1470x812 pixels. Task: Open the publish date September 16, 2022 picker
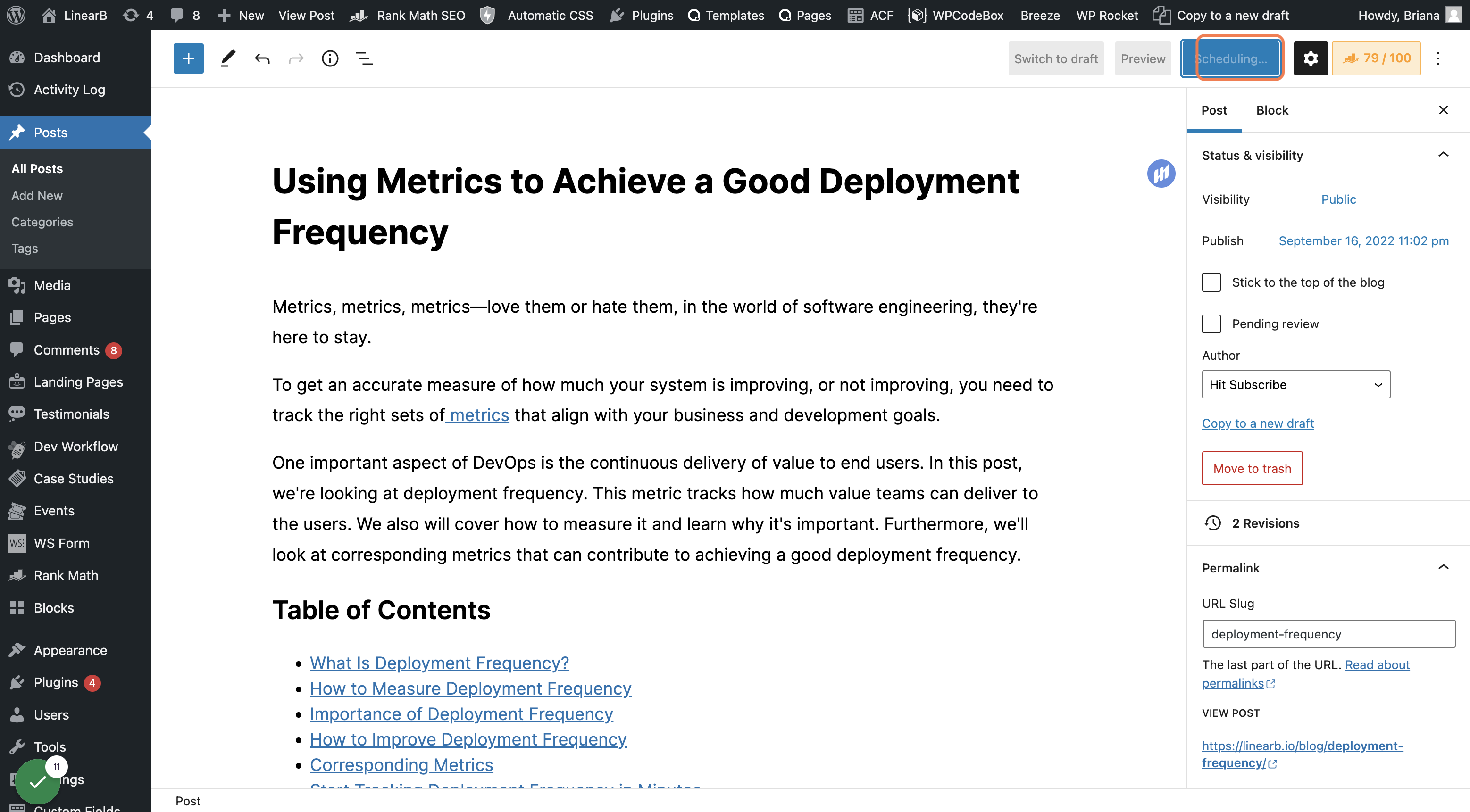[1363, 240]
